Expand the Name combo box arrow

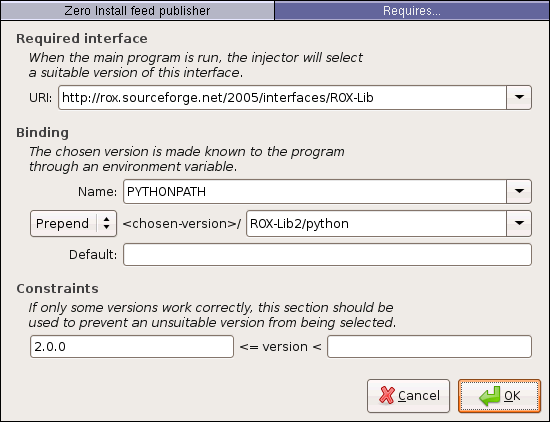coord(519,192)
